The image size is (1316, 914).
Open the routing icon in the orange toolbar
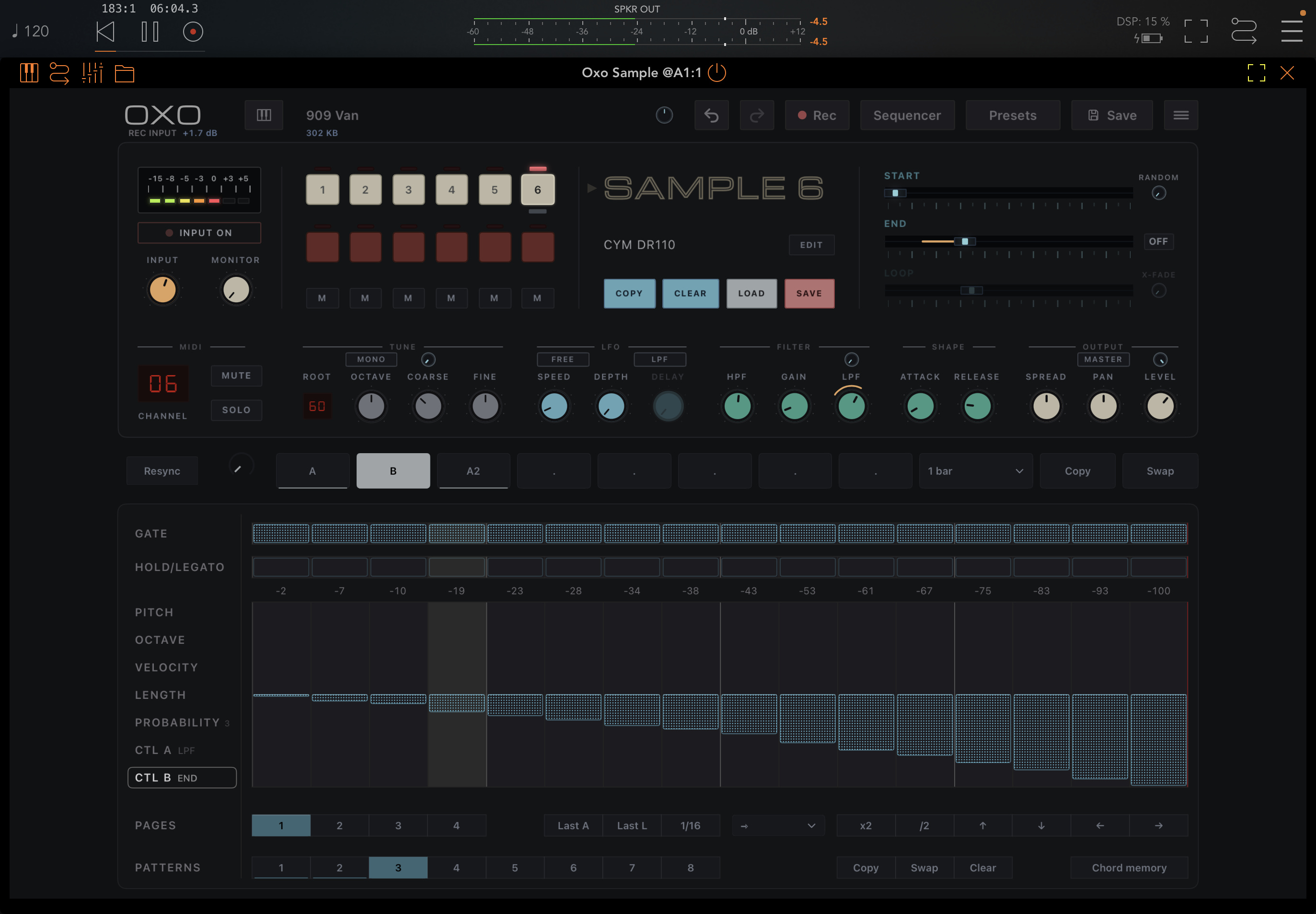[59, 73]
